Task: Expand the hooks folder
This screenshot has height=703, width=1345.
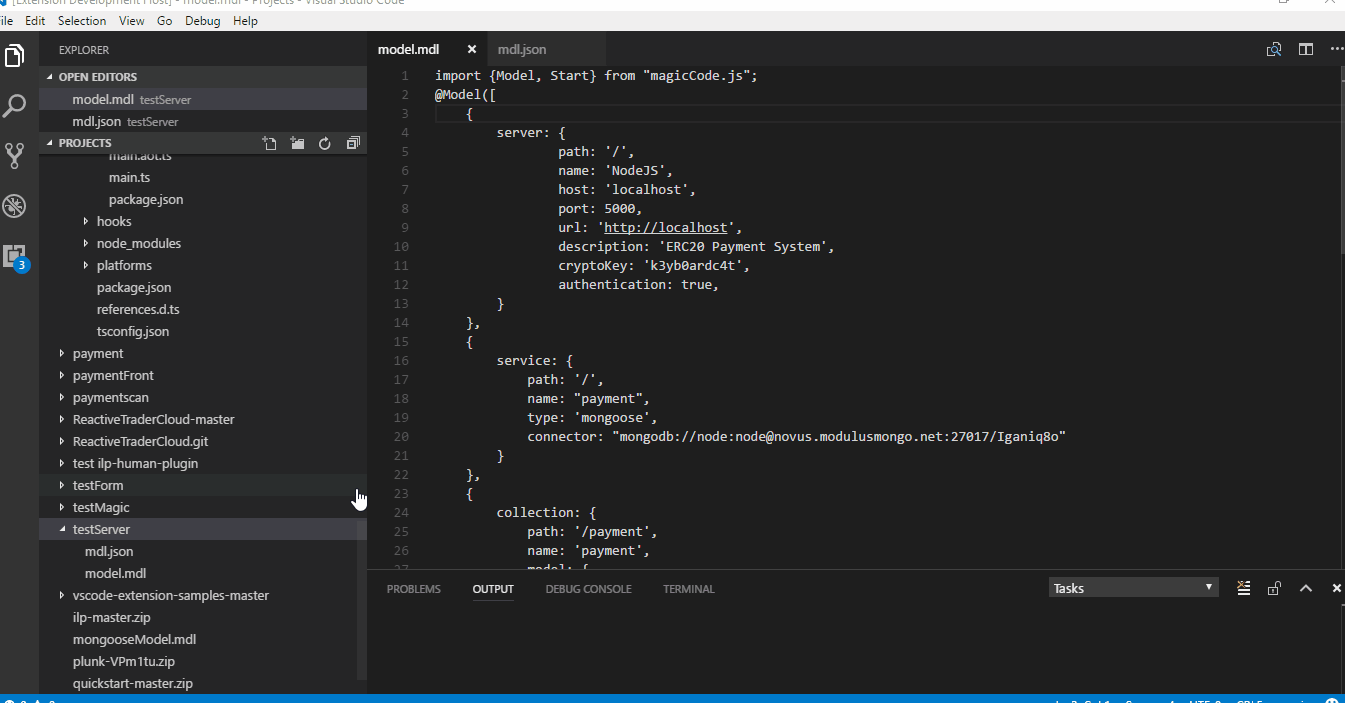Action: pyautogui.click(x=203, y=221)
